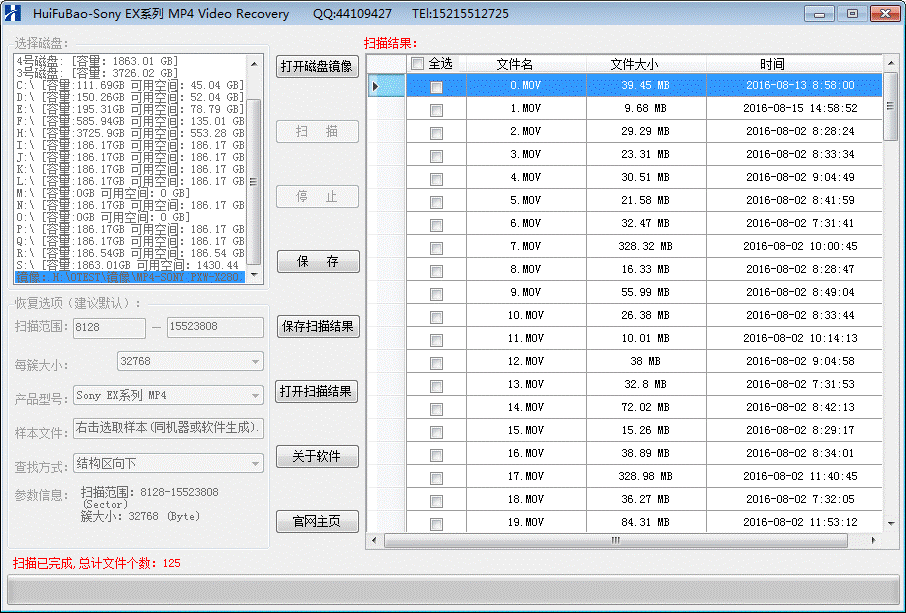Tick the 全选 select-all checkbox
Viewport: 906px width, 613px height.
(417, 64)
